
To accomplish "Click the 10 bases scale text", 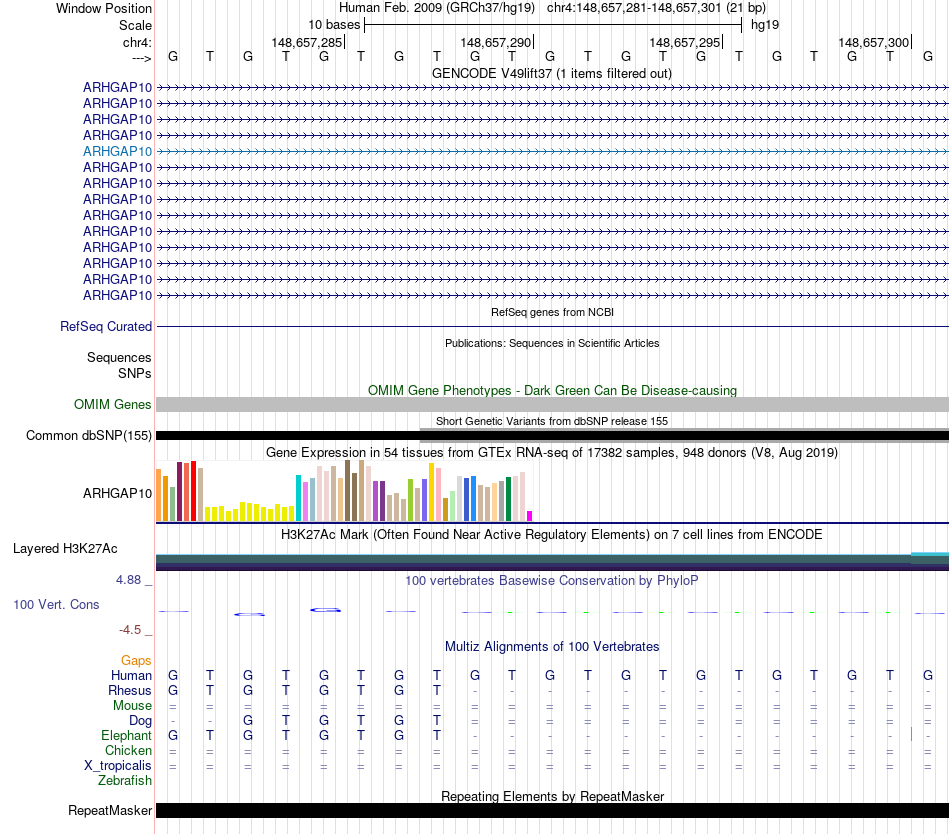I will [334, 25].
